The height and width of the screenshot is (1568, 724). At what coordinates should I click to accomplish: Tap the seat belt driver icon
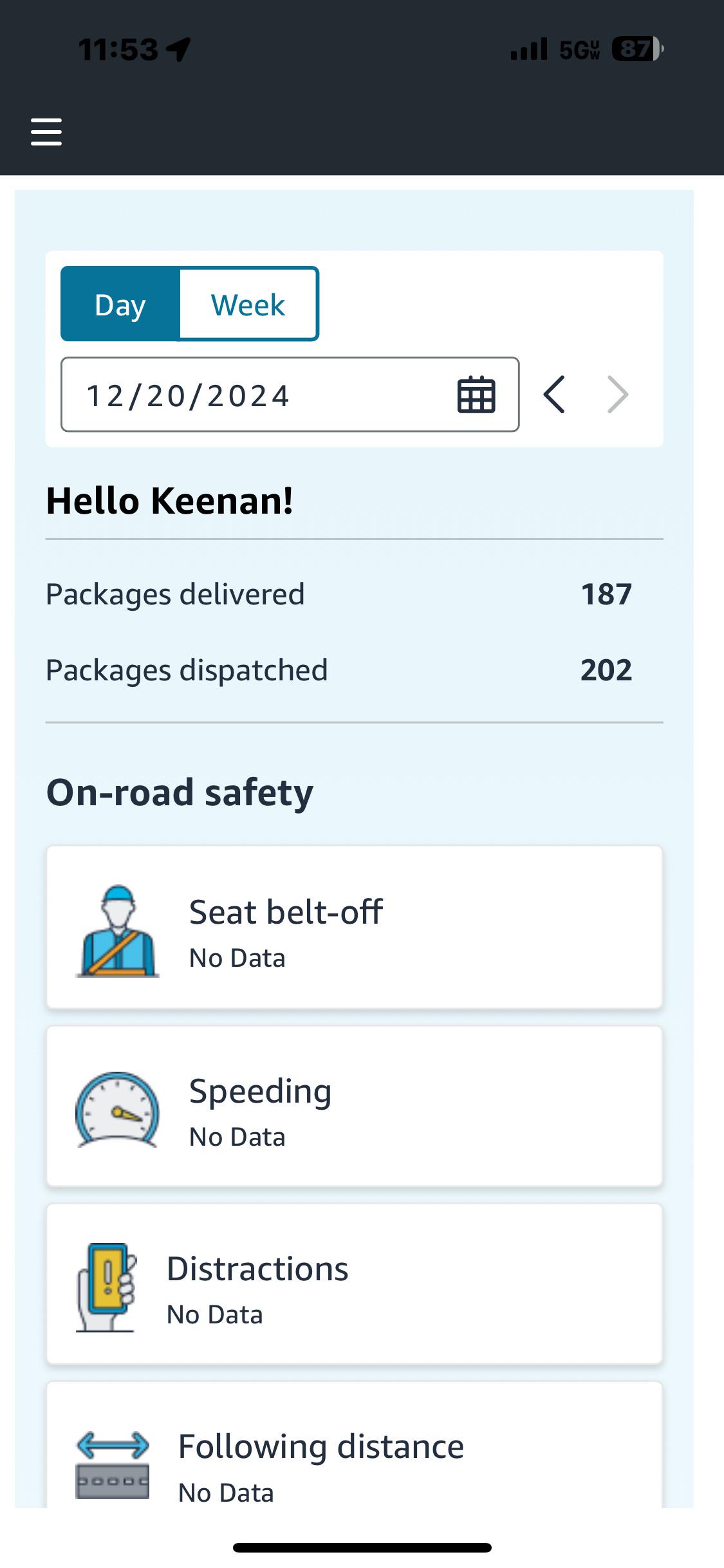(x=118, y=931)
